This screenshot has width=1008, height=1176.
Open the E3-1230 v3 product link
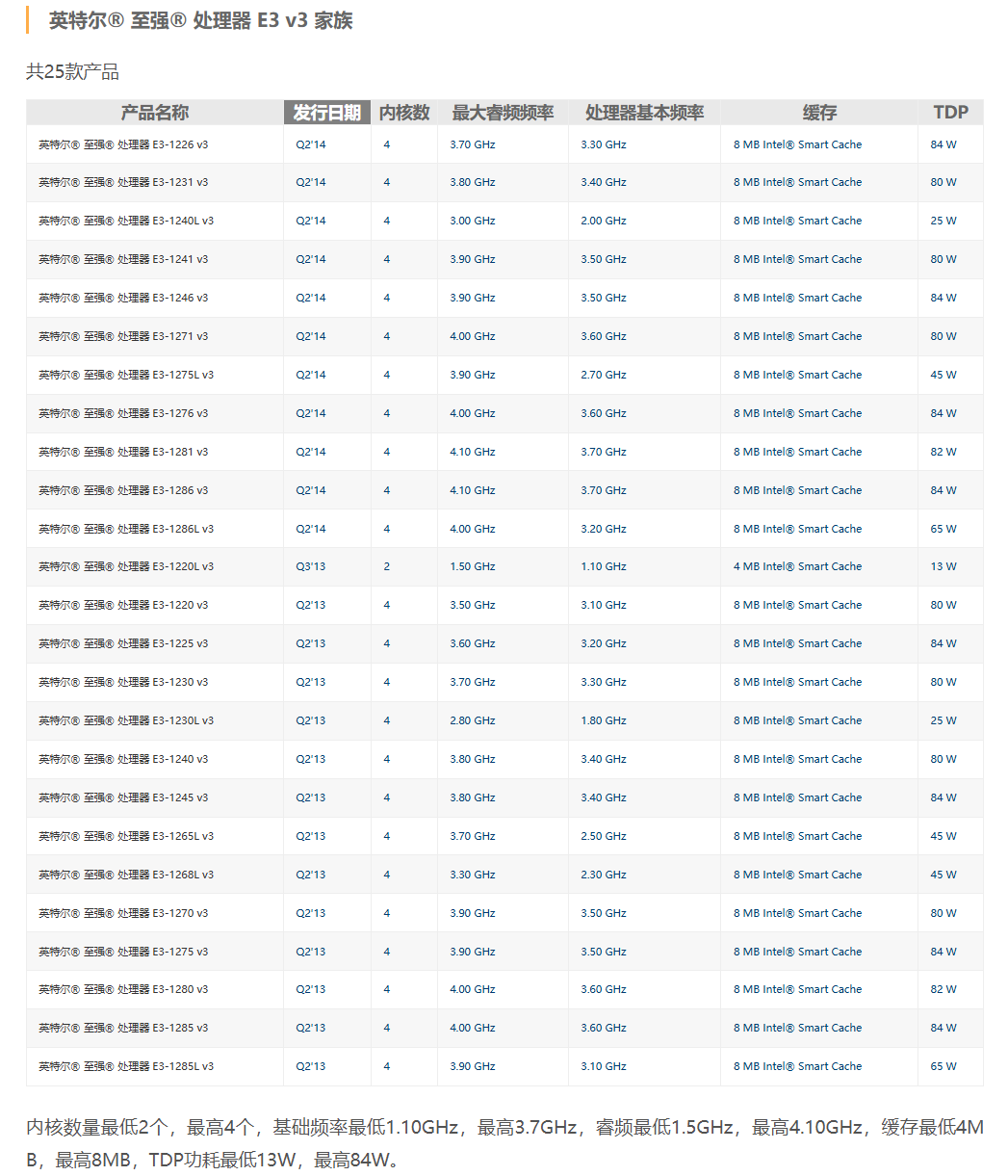click(x=123, y=682)
